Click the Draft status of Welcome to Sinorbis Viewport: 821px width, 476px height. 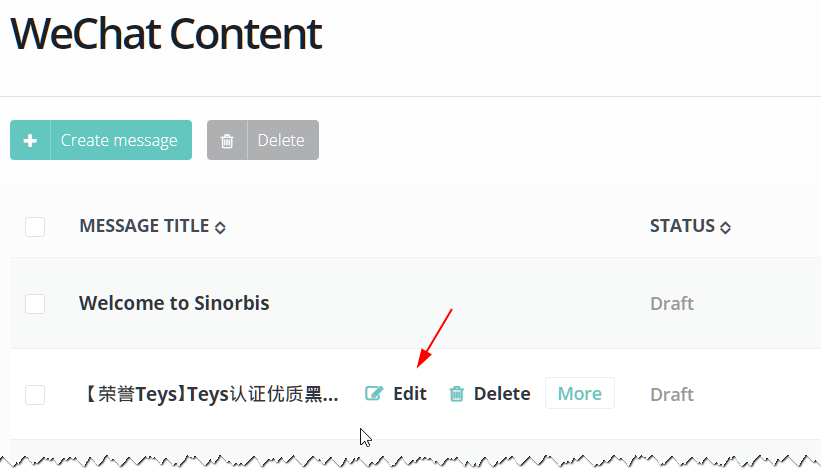(x=672, y=303)
